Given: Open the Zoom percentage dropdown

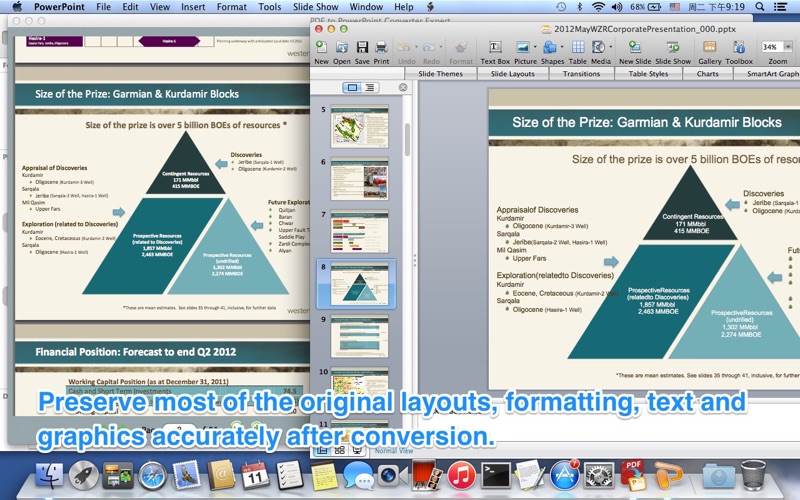Looking at the screenshot, I should pos(788,47).
